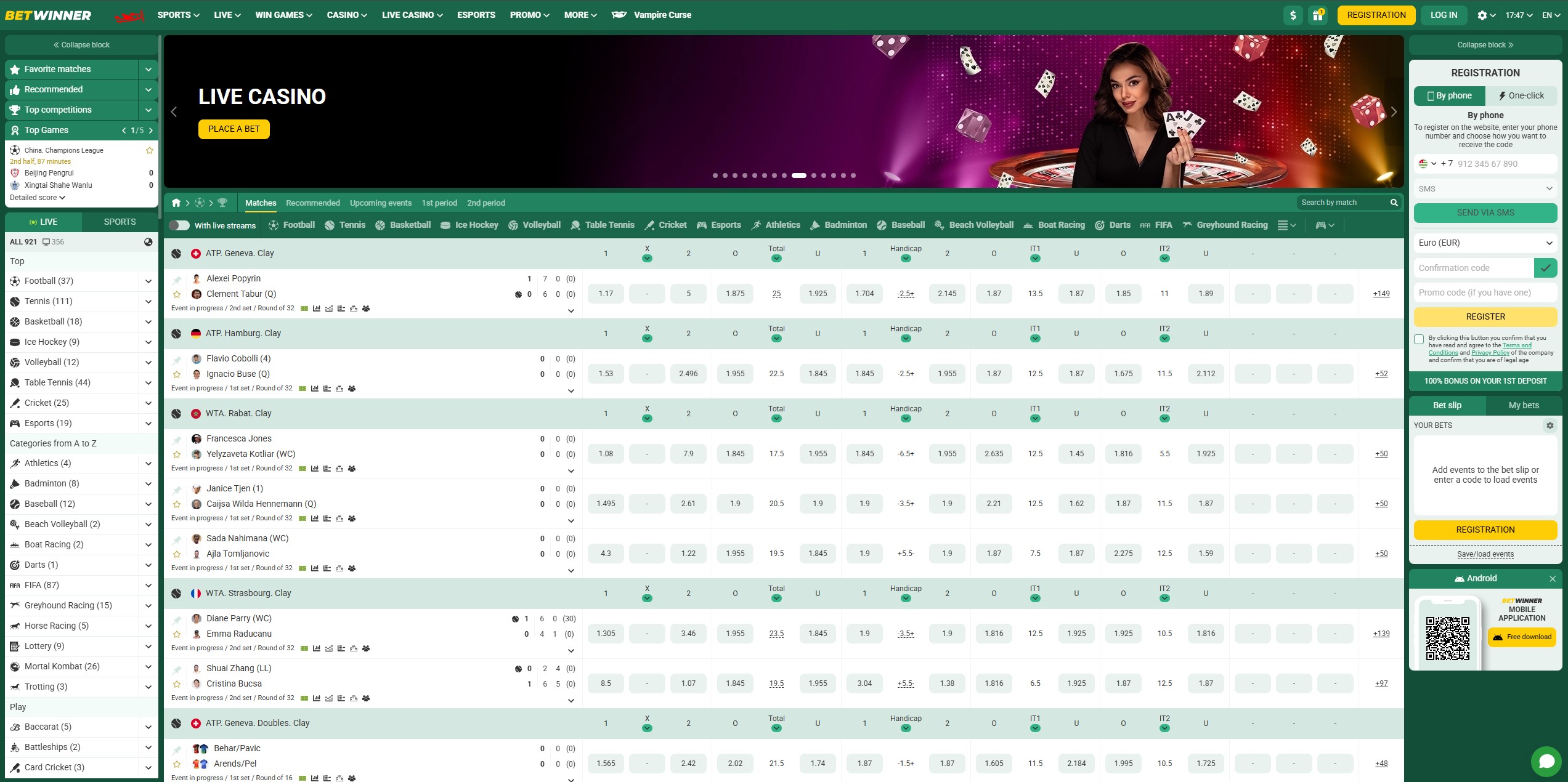Select odds 1.17 for Alexei Popyrin
The width and height of the screenshot is (1568, 782).
pos(606,294)
